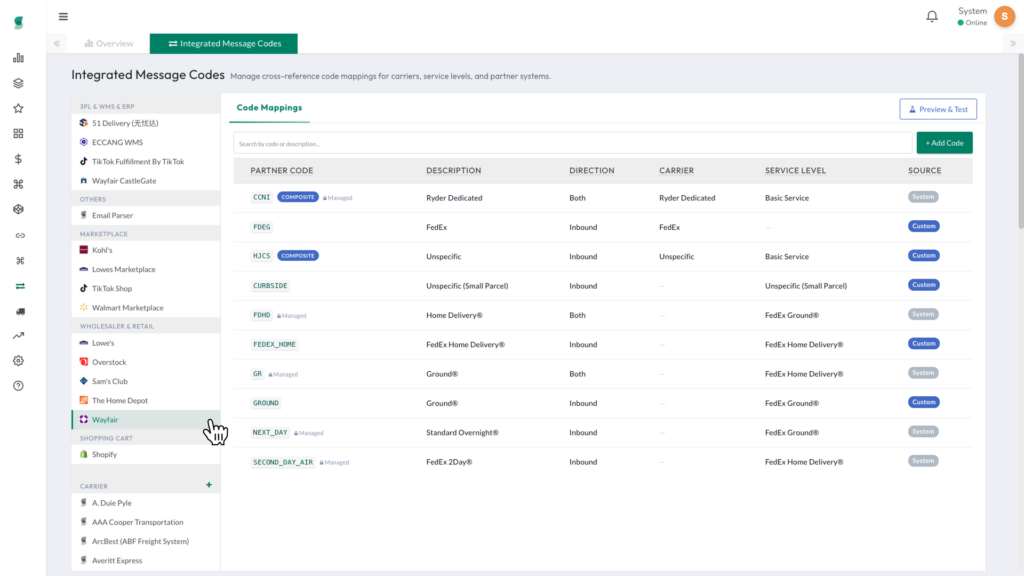Click the COMPOSITE badge in CCNI row
1024x576 pixels.
tap(298, 197)
